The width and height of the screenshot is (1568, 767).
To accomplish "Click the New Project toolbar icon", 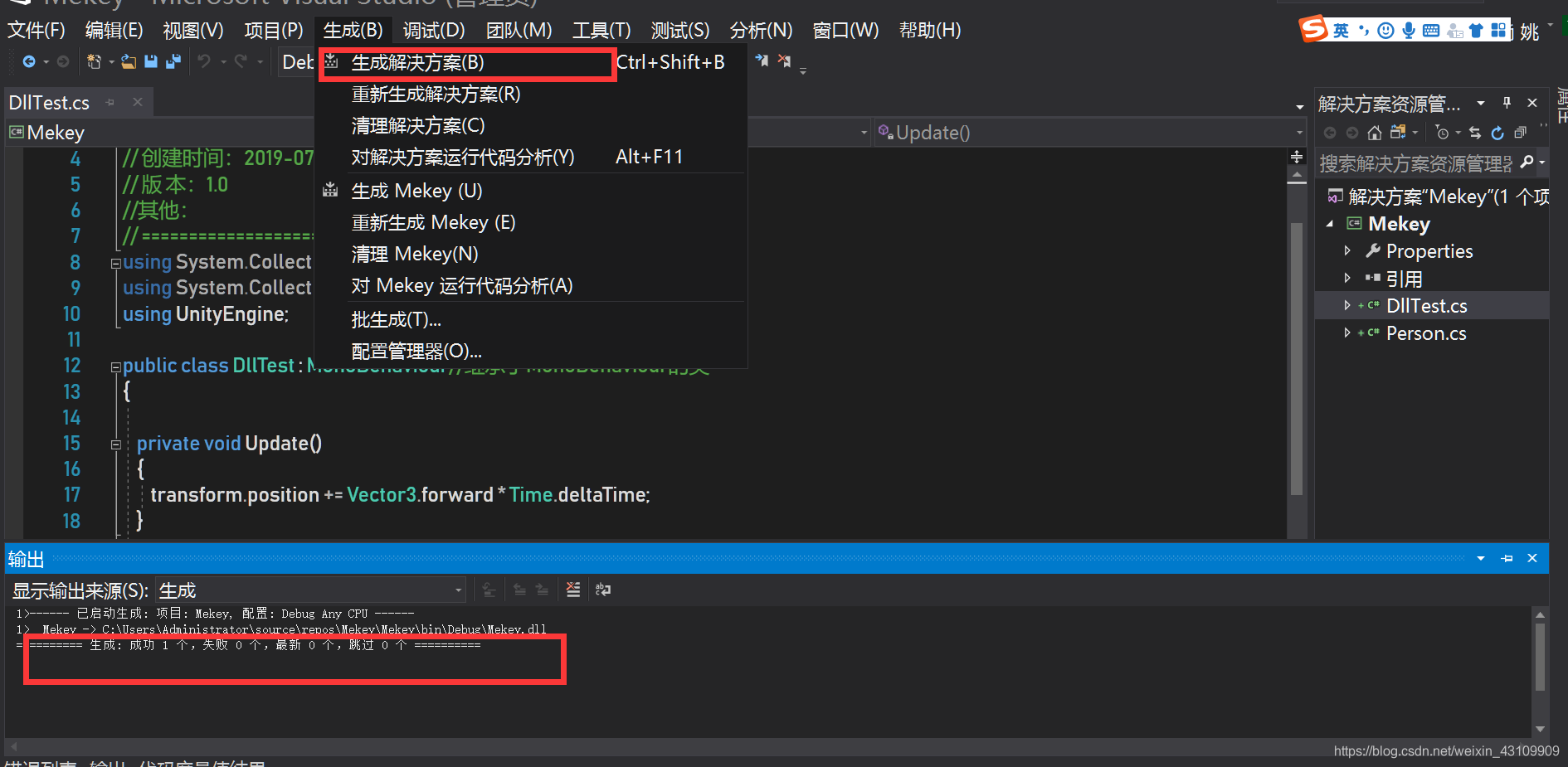I will [94, 61].
